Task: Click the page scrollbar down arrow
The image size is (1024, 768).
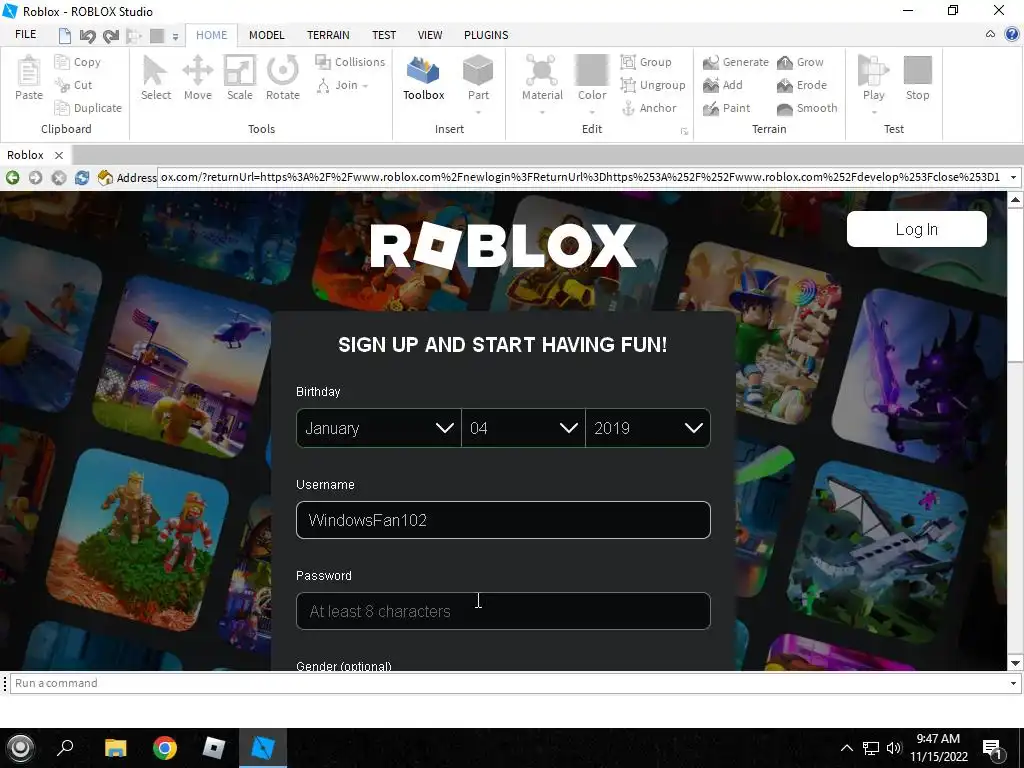Action: tap(1015, 664)
